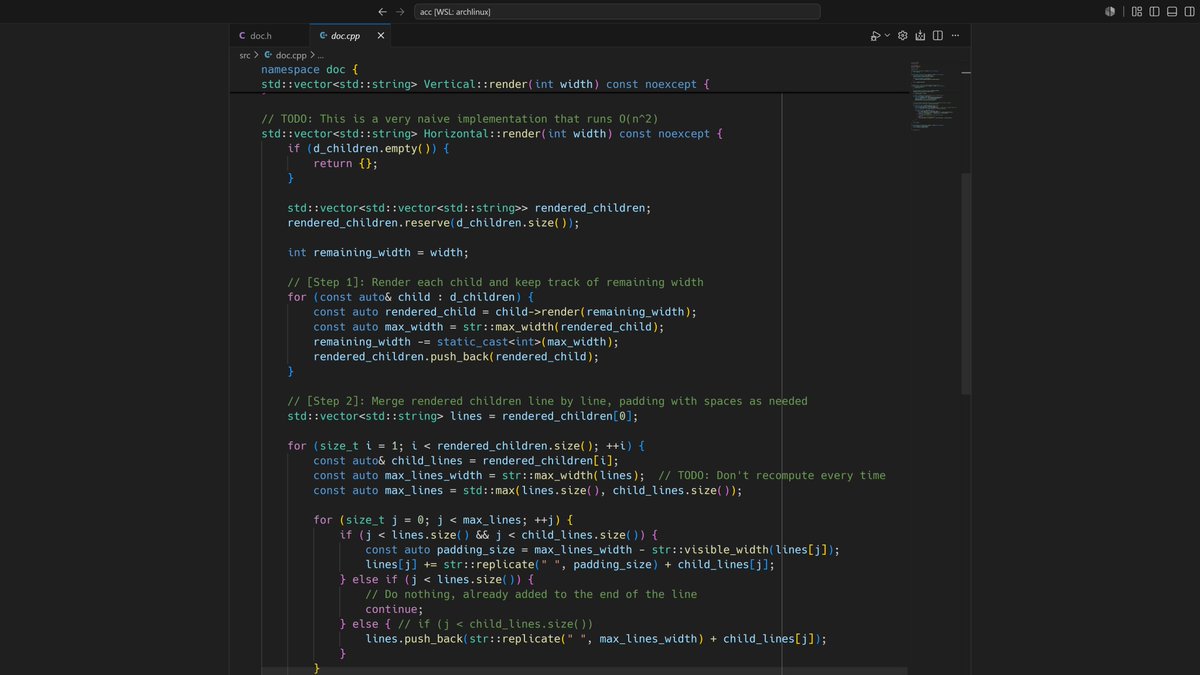Click the 'continue;' statement

click(394, 609)
